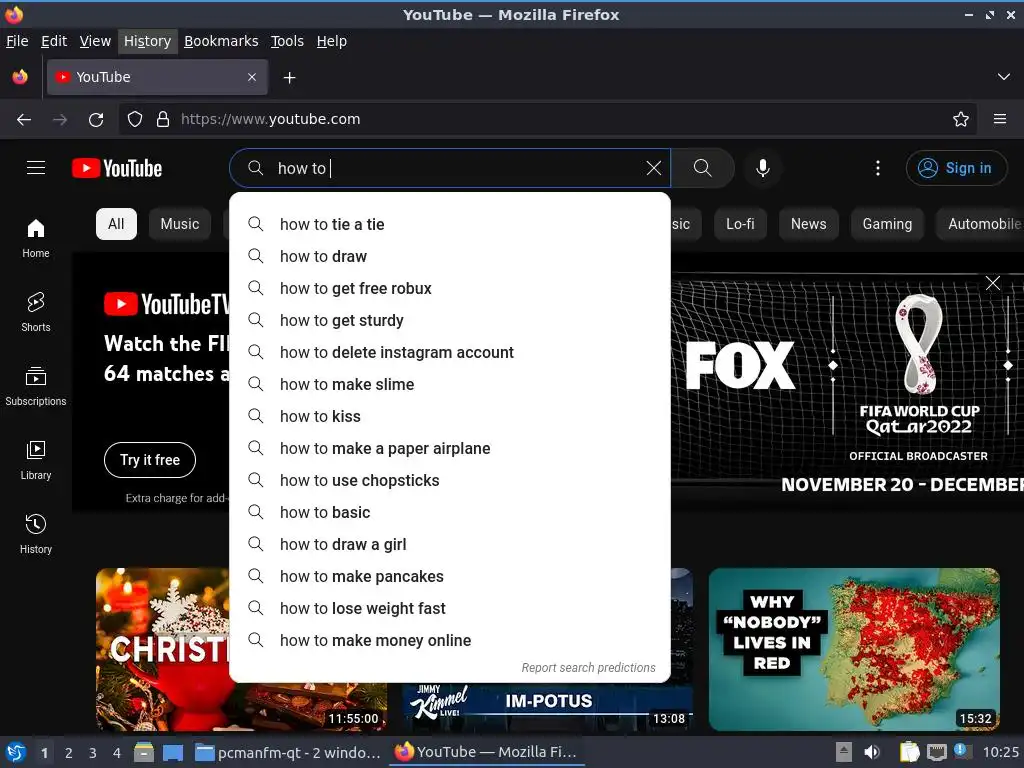Select the News filter chip
The width and height of the screenshot is (1024, 768).
[x=808, y=224]
